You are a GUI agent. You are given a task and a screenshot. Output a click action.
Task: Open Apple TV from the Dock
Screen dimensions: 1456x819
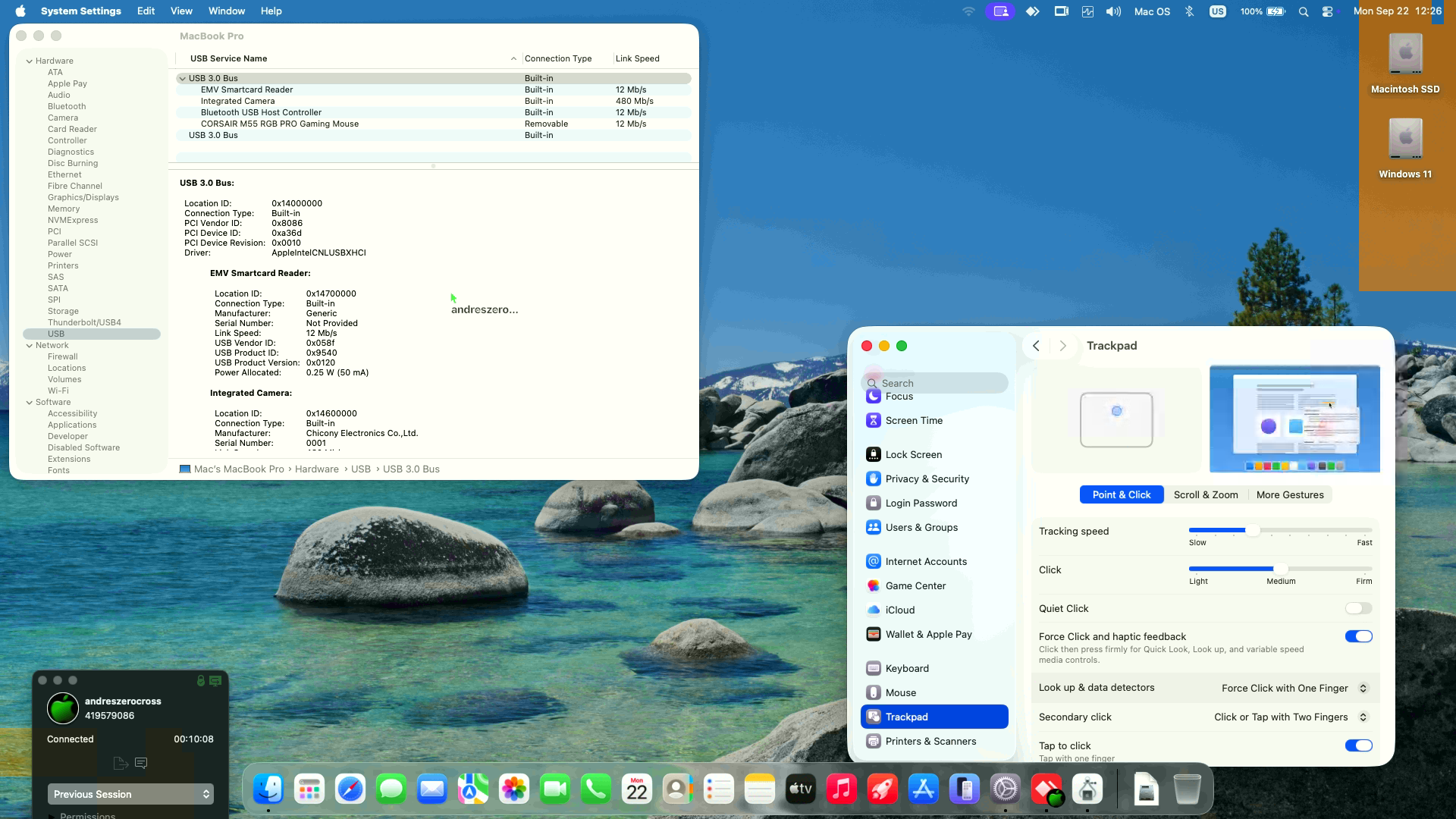[x=801, y=789]
